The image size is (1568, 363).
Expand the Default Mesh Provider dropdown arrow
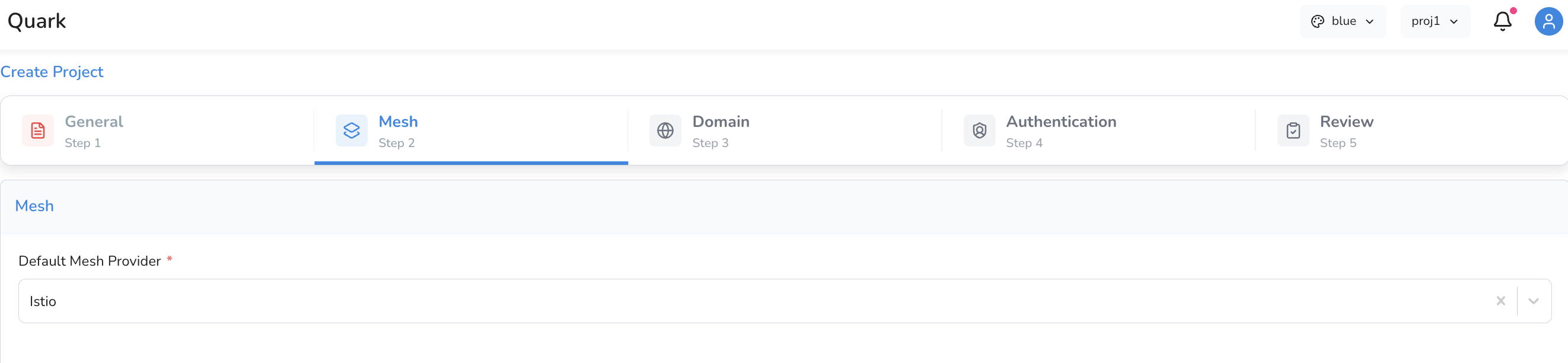[1532, 301]
